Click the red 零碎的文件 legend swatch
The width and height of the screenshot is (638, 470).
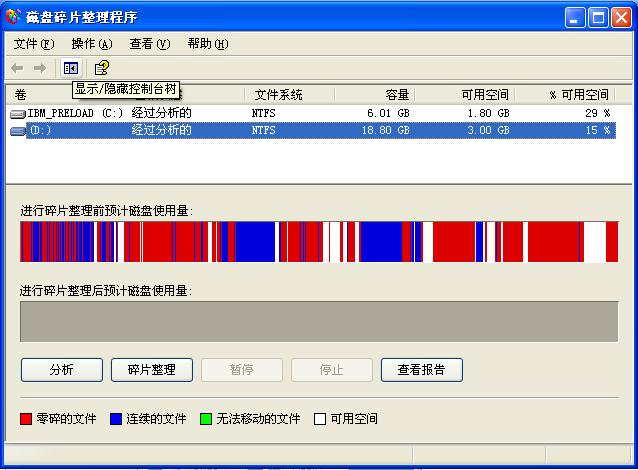point(26,419)
